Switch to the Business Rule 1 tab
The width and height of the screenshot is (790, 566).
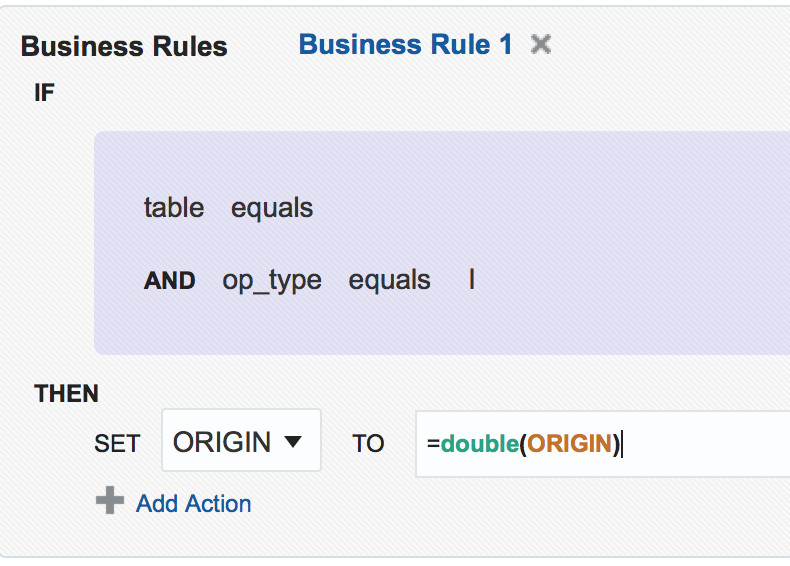point(406,44)
